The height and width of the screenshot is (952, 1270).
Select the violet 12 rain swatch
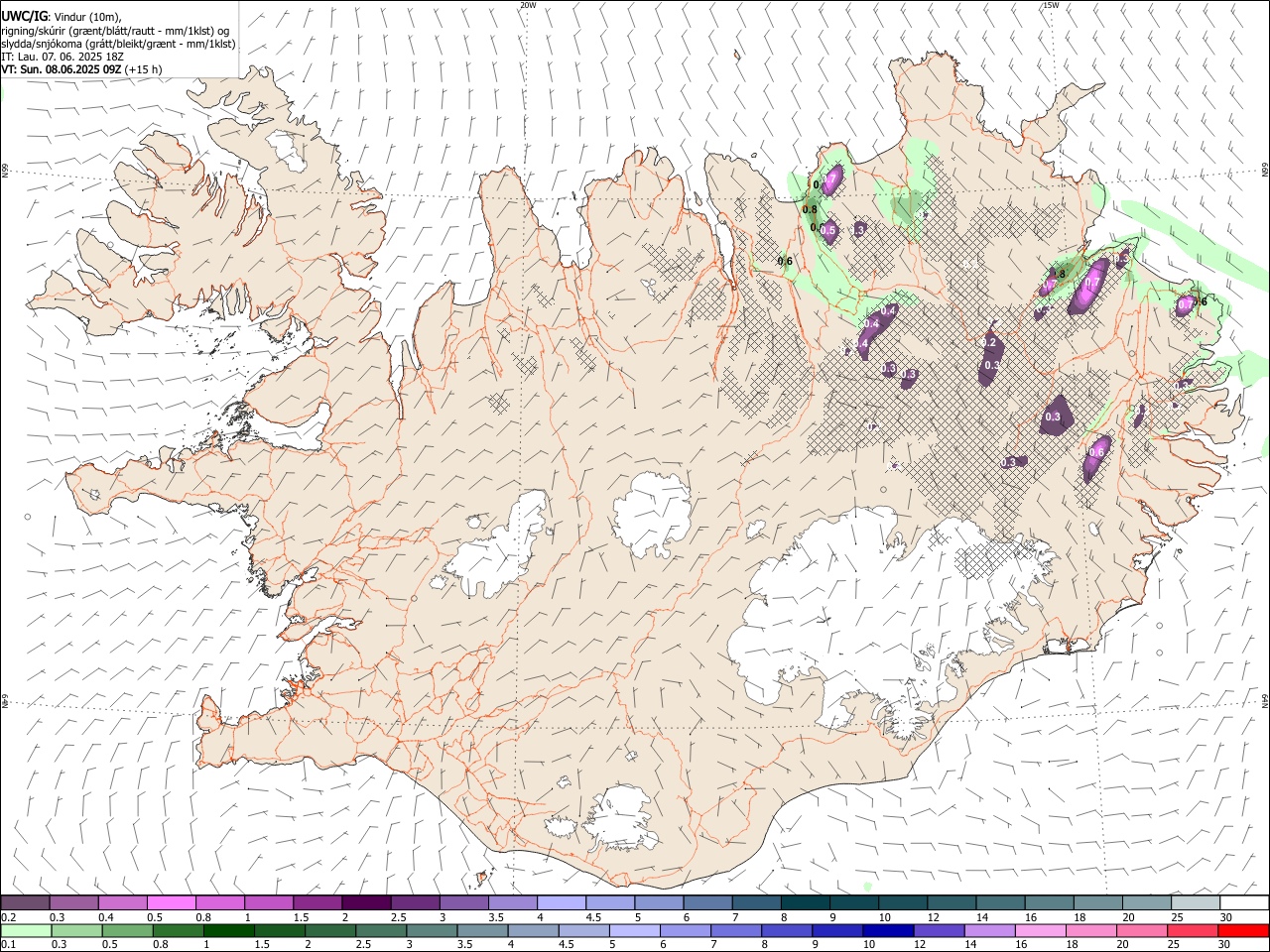[x=940, y=930]
